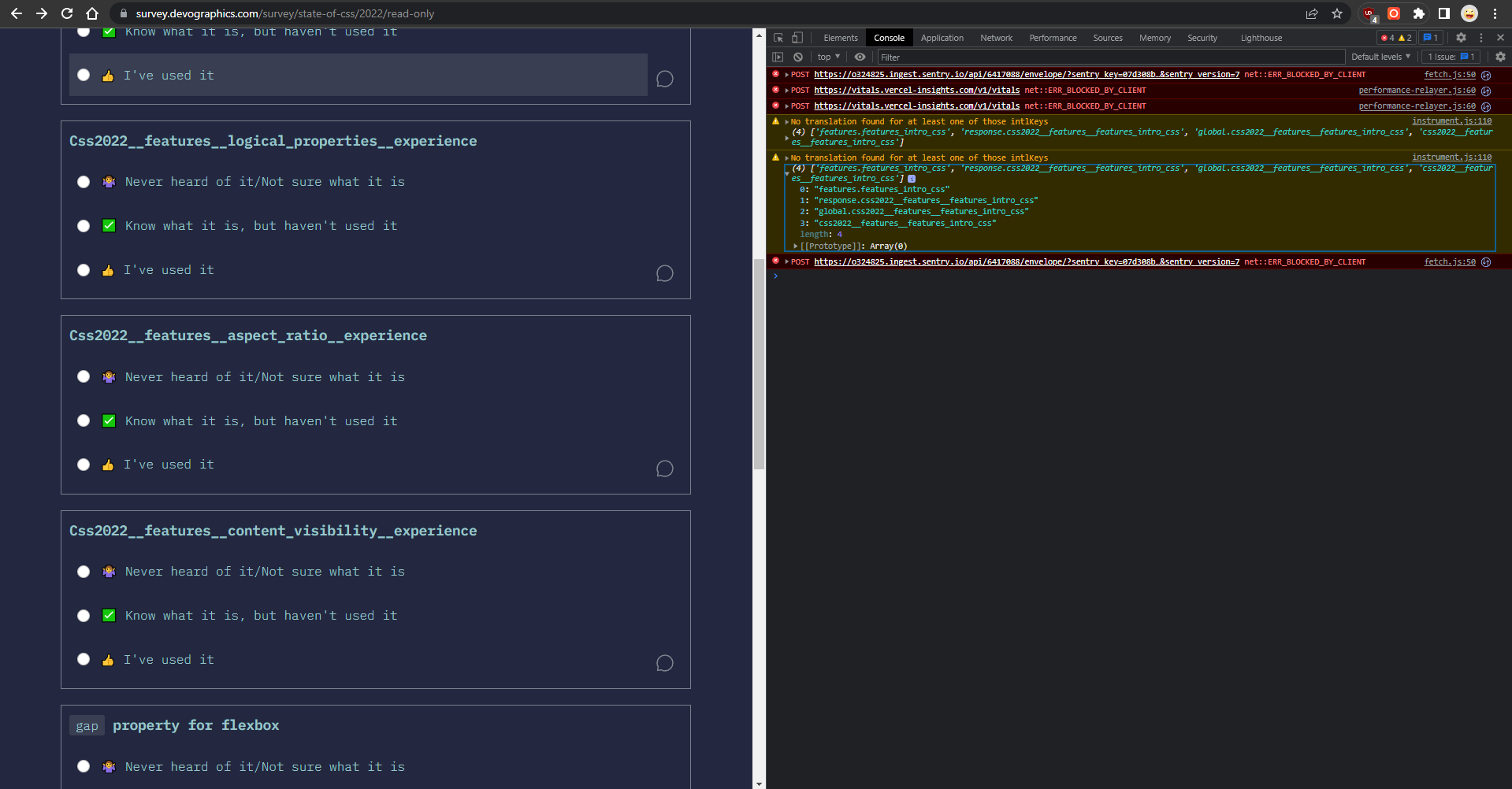Select Never heard of it for content_visibility
This screenshot has height=789, width=1512.
84,572
